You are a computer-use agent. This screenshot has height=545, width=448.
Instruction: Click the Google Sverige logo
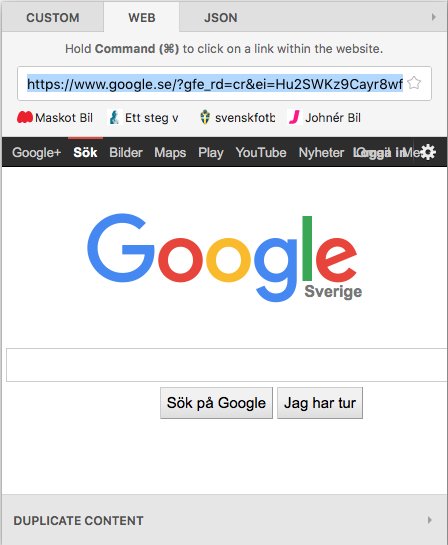tap(225, 258)
